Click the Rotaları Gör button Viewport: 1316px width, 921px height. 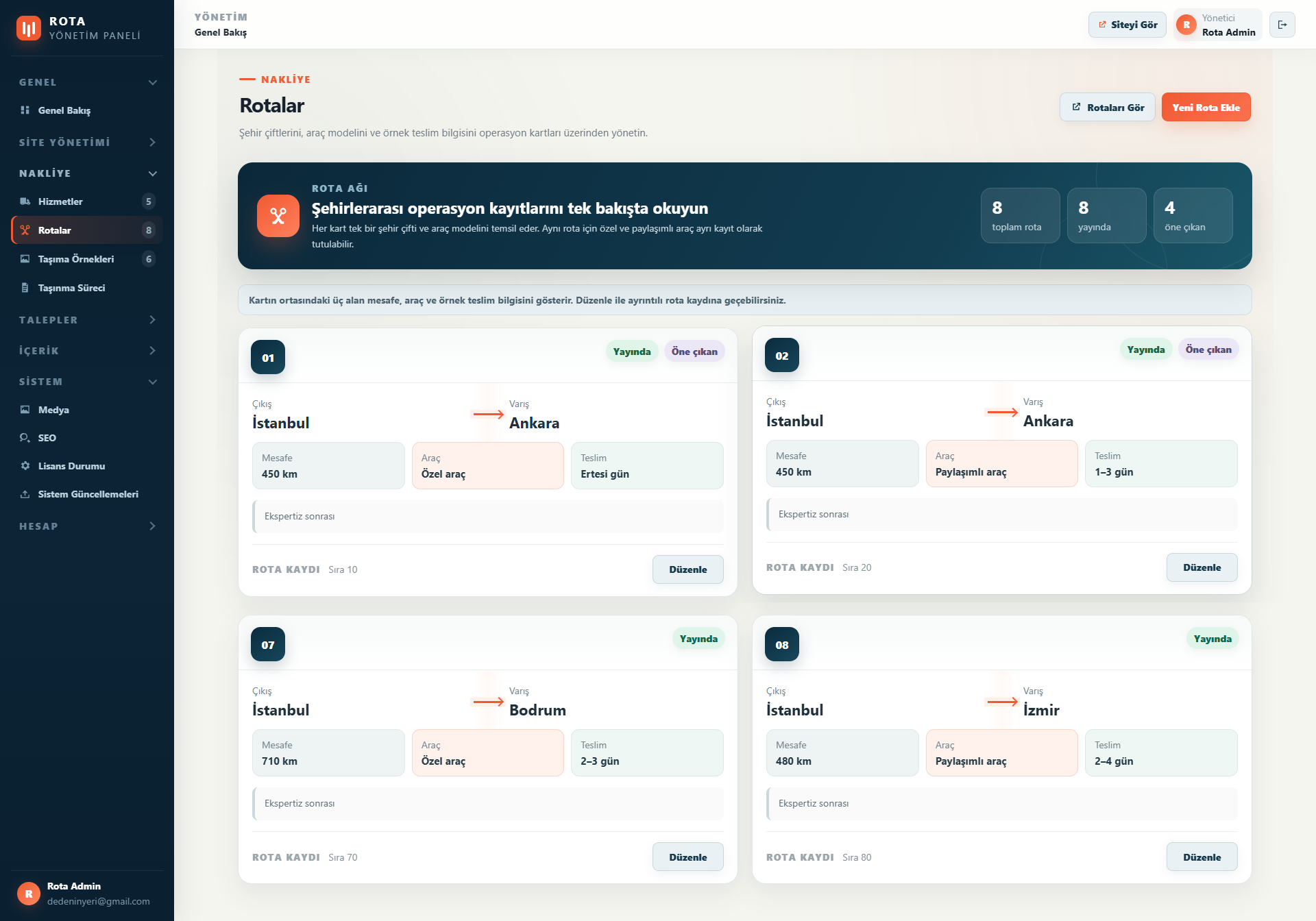click(x=1107, y=107)
